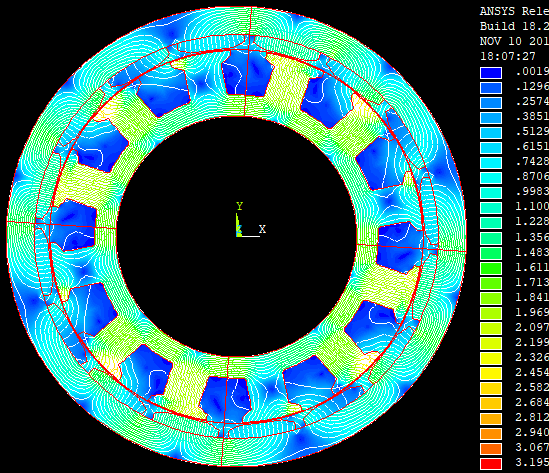Click the X axis label
Screen dimensions: 549x473
click(x=262, y=229)
